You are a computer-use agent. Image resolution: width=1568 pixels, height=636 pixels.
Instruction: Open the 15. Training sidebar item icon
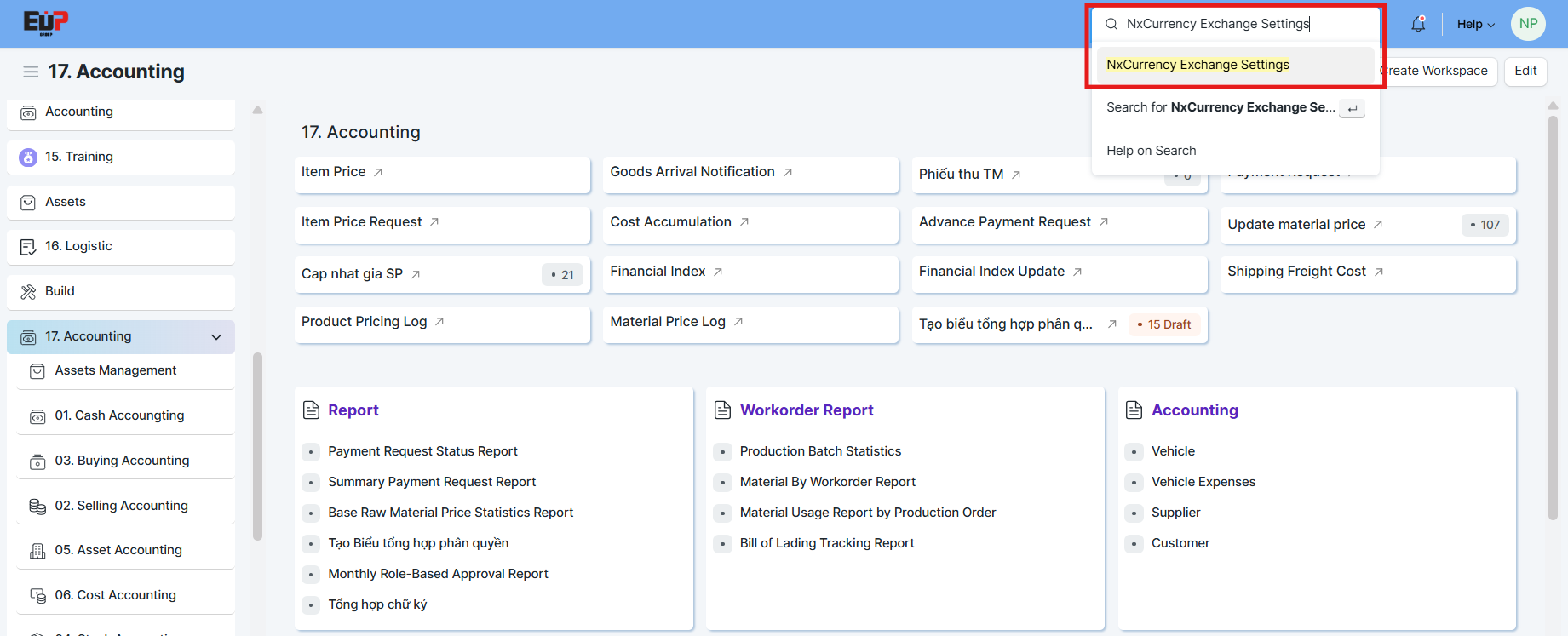click(x=28, y=158)
